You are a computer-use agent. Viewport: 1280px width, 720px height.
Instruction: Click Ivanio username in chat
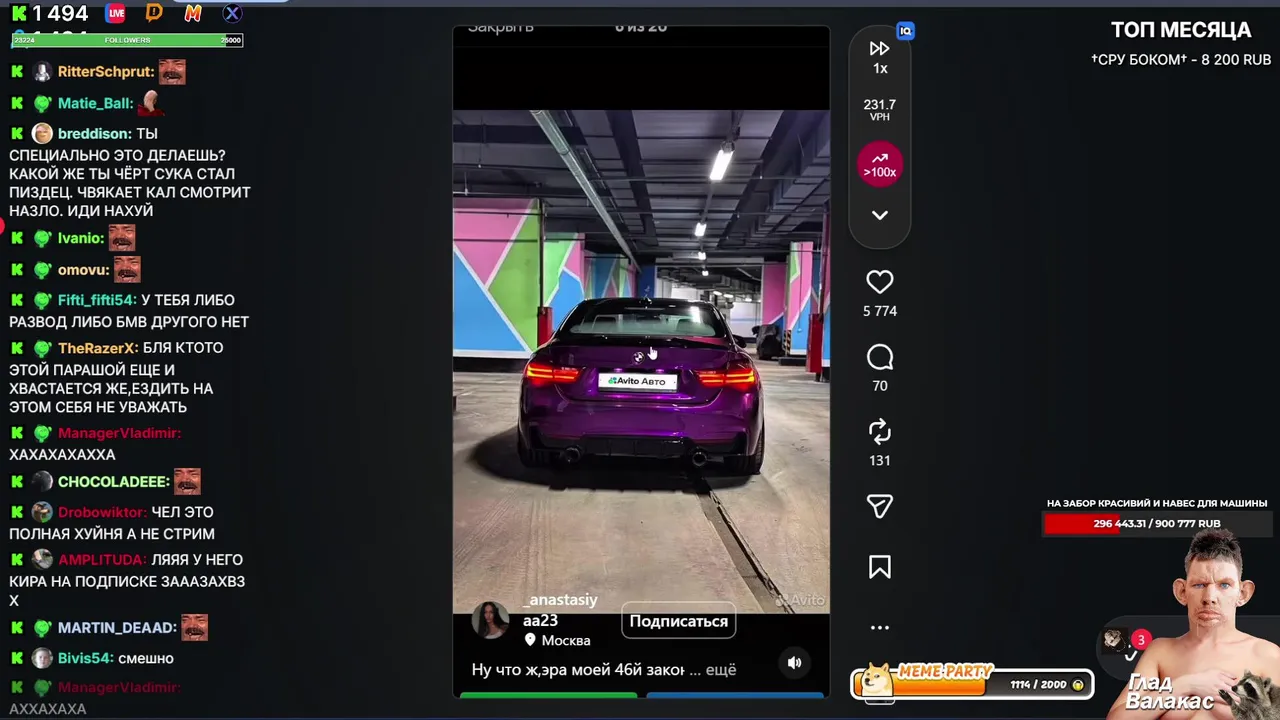[x=81, y=238]
